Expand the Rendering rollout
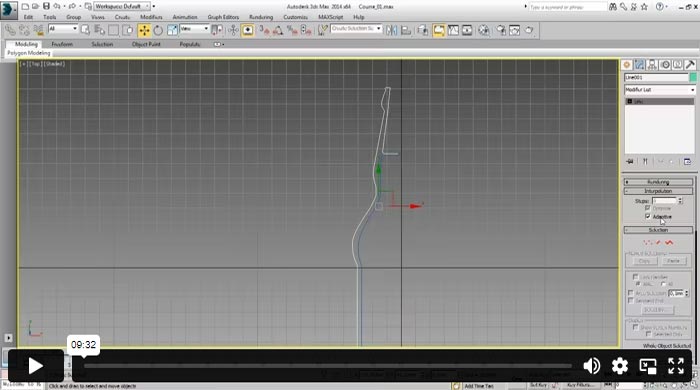This screenshot has height=390, width=700. tap(658, 182)
